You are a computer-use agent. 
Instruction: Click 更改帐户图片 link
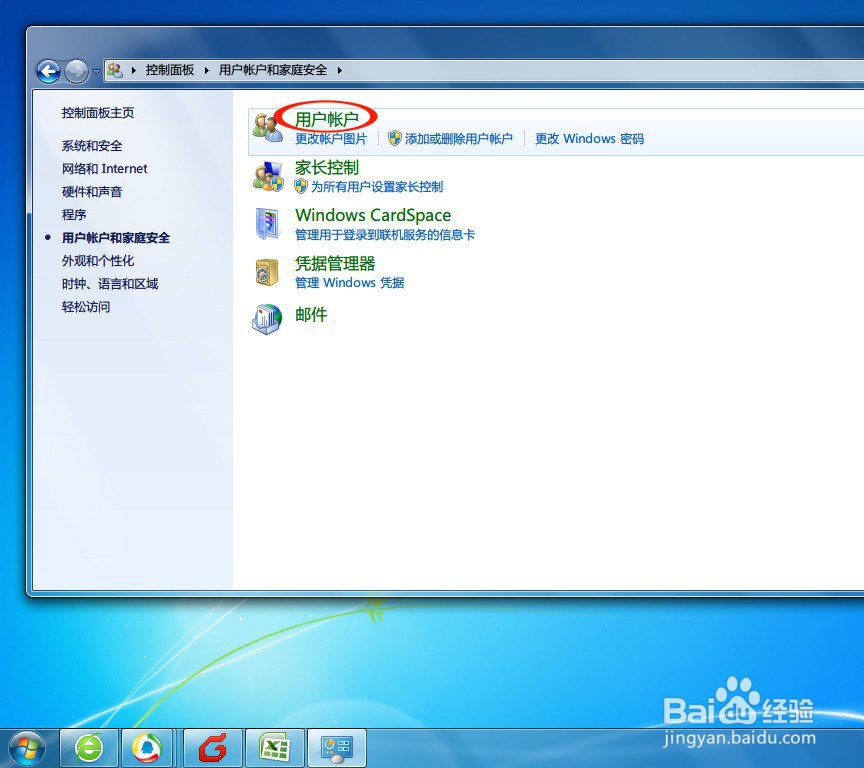pos(331,139)
